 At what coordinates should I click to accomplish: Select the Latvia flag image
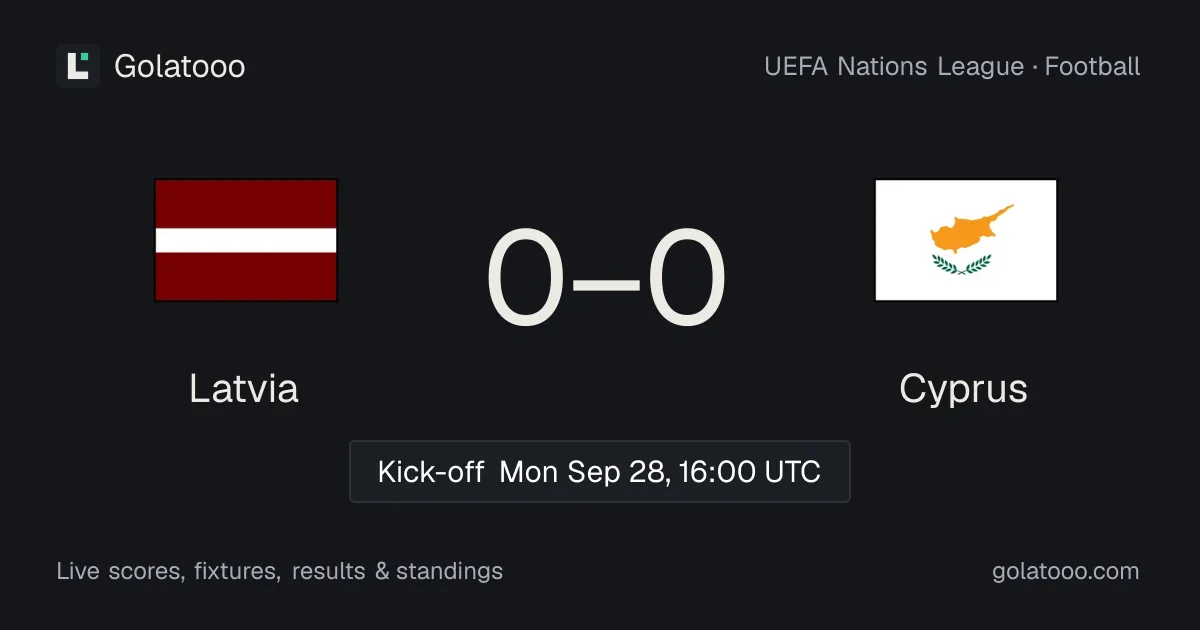click(x=246, y=240)
